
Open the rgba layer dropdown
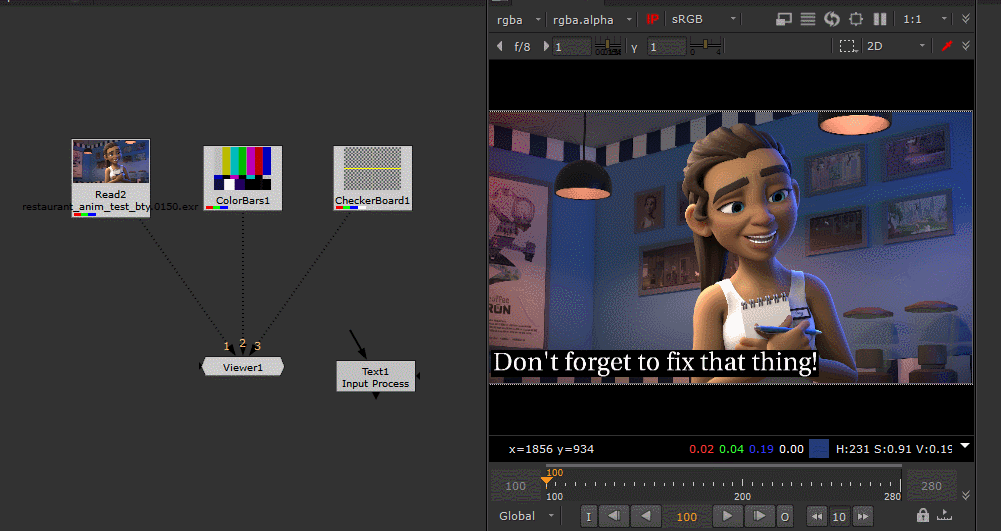click(x=518, y=20)
